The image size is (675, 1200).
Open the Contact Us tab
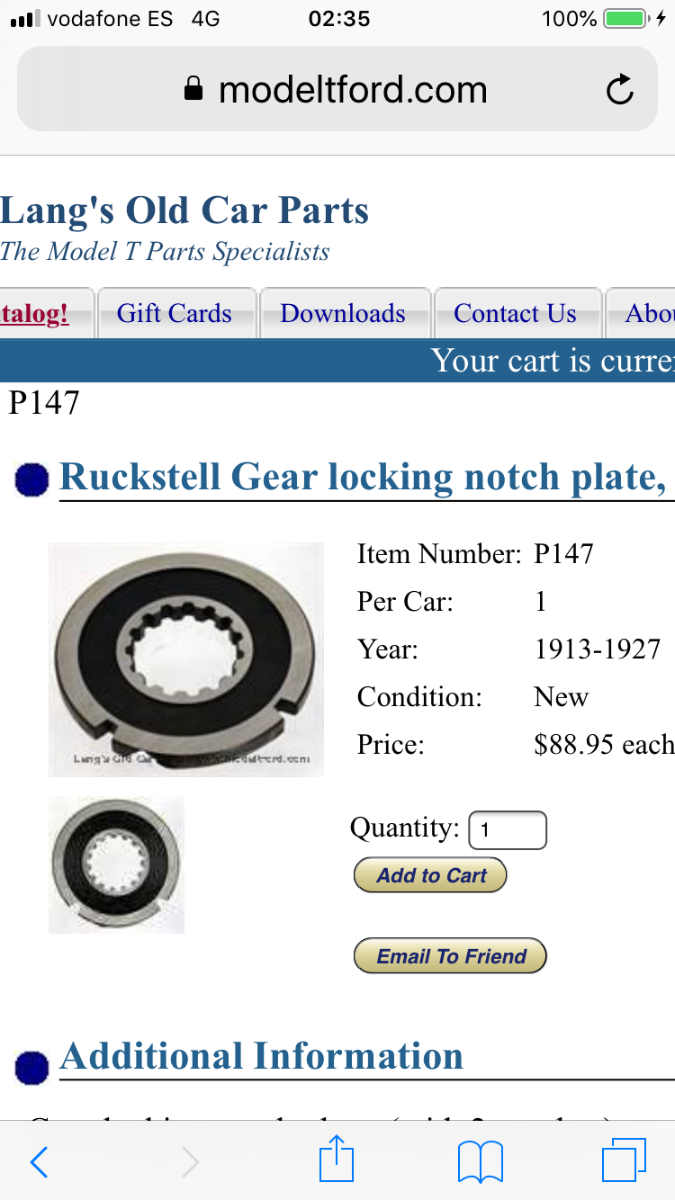coord(515,313)
